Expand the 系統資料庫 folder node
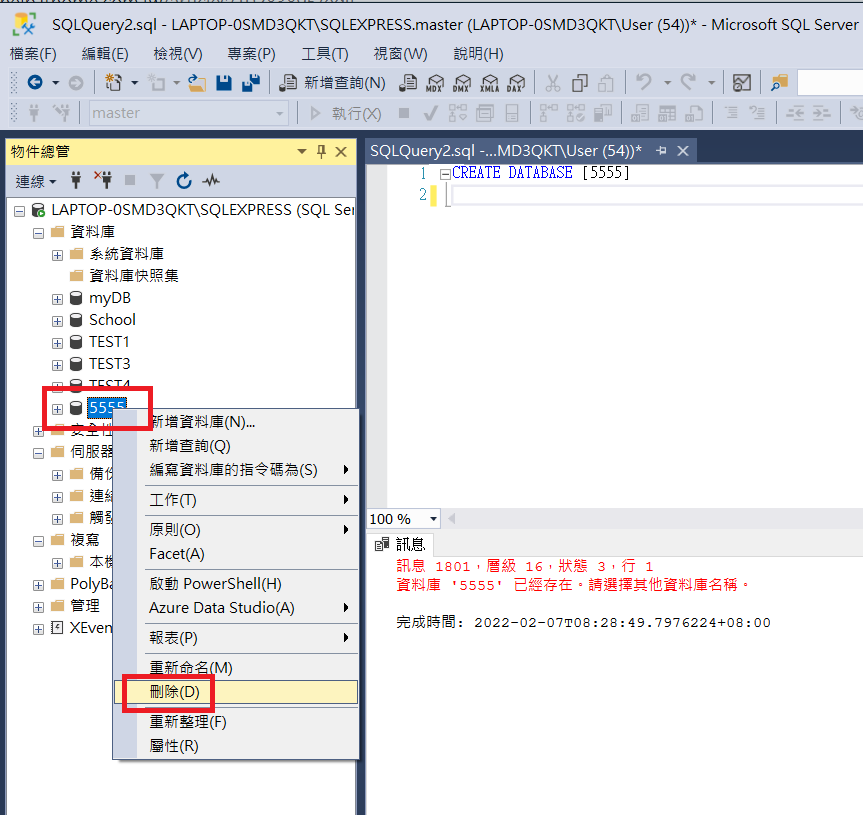This screenshot has height=815, width=863. (x=57, y=255)
